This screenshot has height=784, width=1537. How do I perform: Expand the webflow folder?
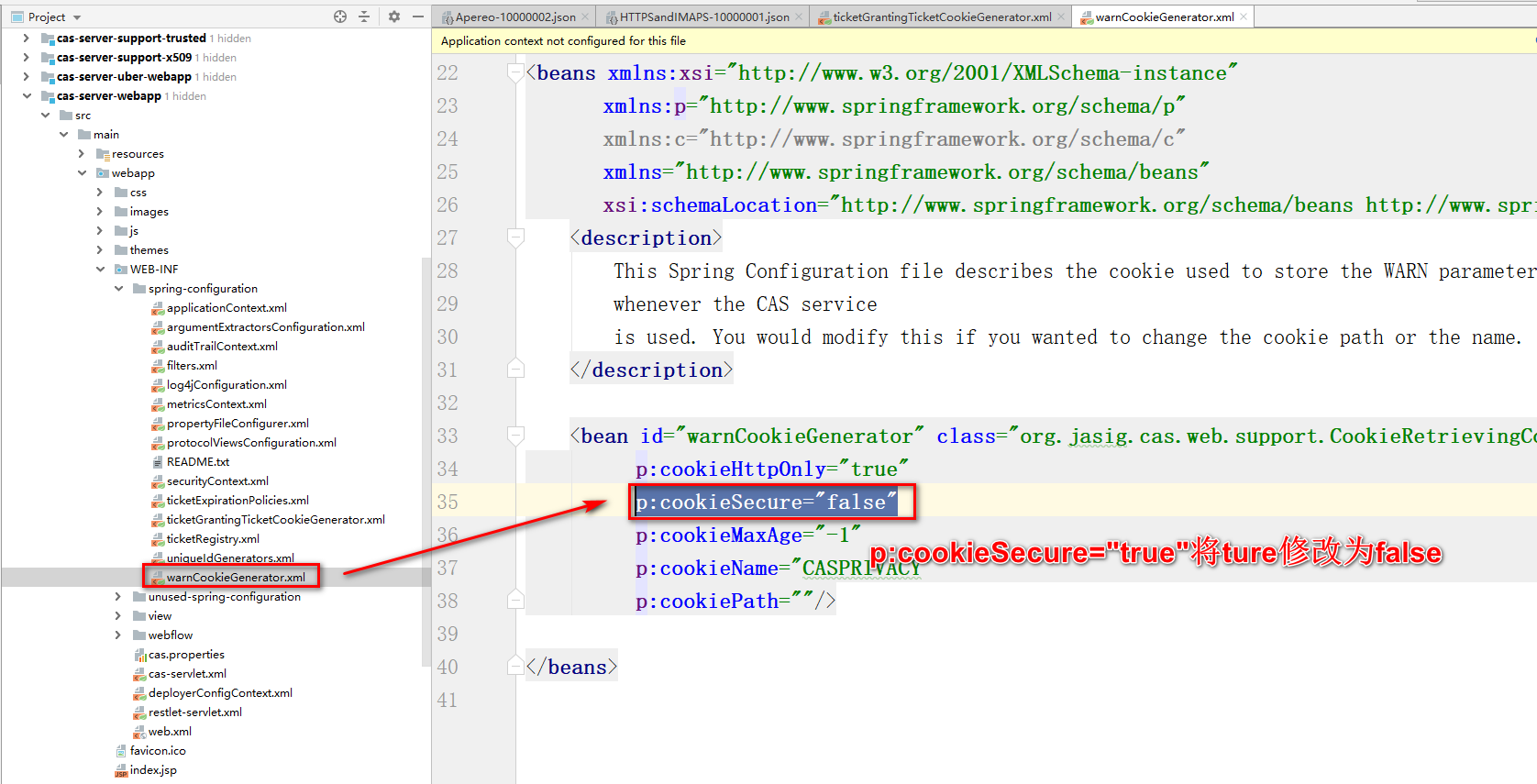[118, 635]
